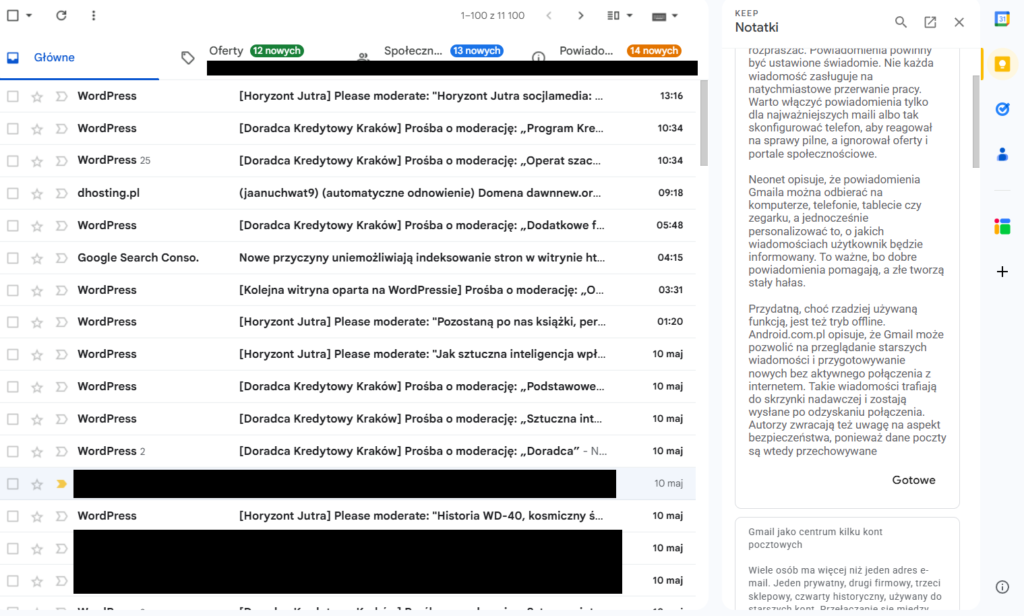Screen dimensions: 1024x616
Task: Check the 'Operat szac...' email checkbox
Action: click(x=12, y=161)
